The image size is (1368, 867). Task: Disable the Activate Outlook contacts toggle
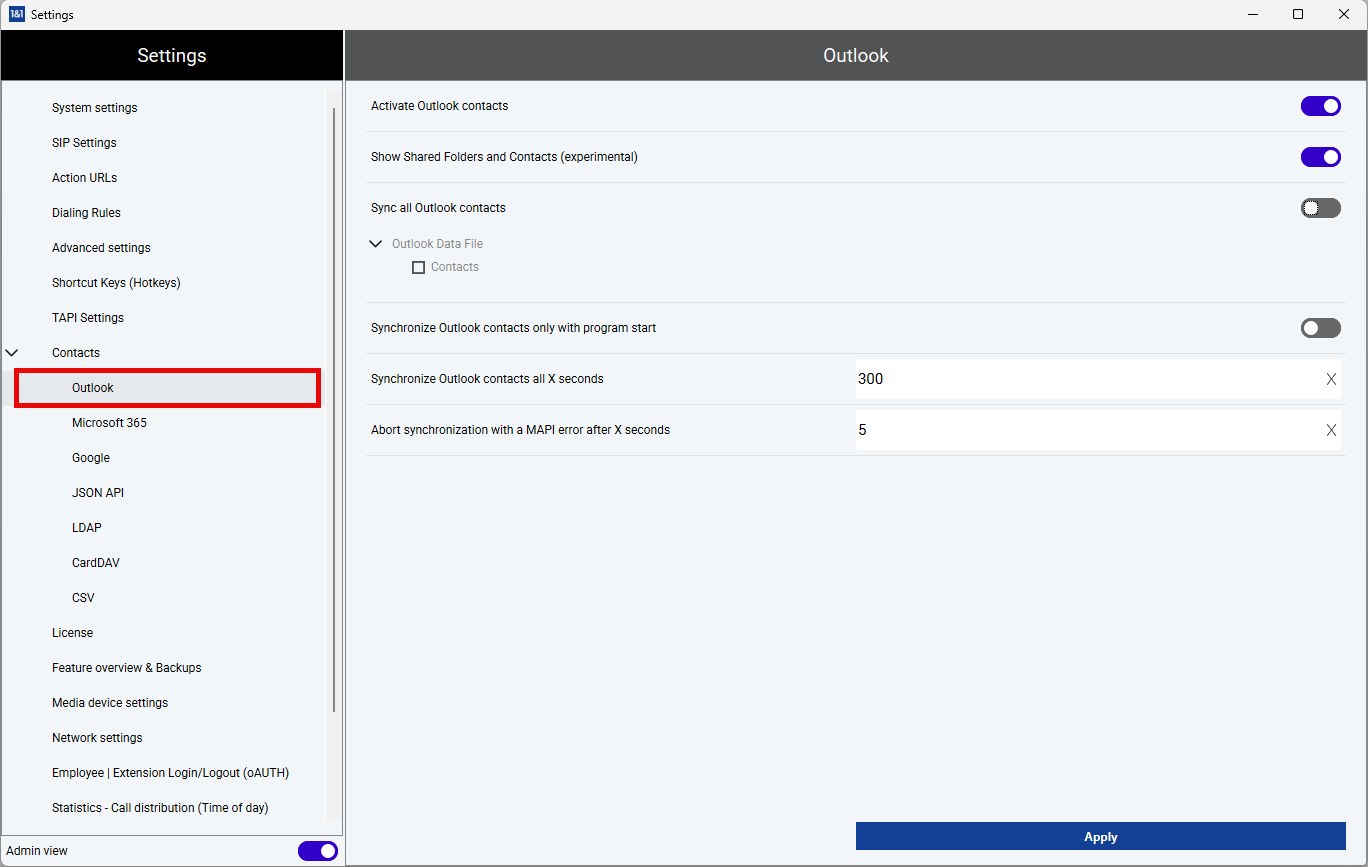point(1320,106)
